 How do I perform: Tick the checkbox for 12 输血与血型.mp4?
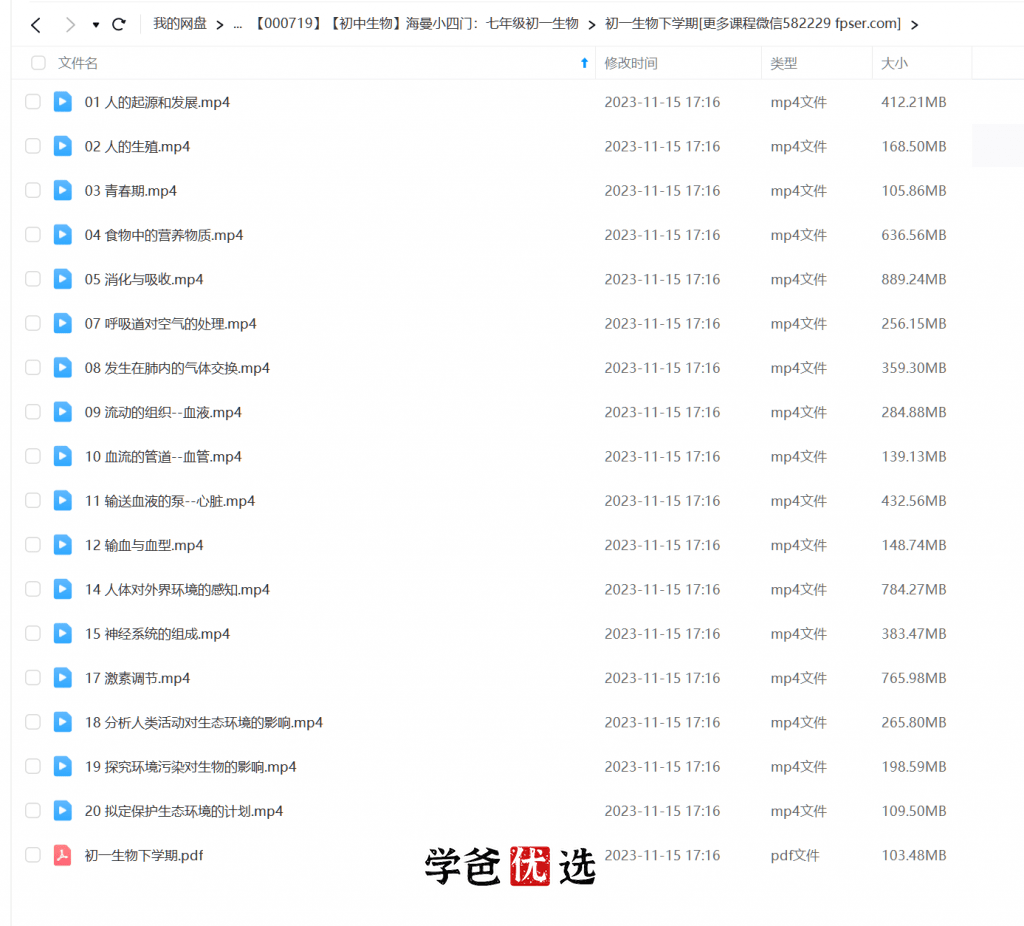(x=33, y=545)
